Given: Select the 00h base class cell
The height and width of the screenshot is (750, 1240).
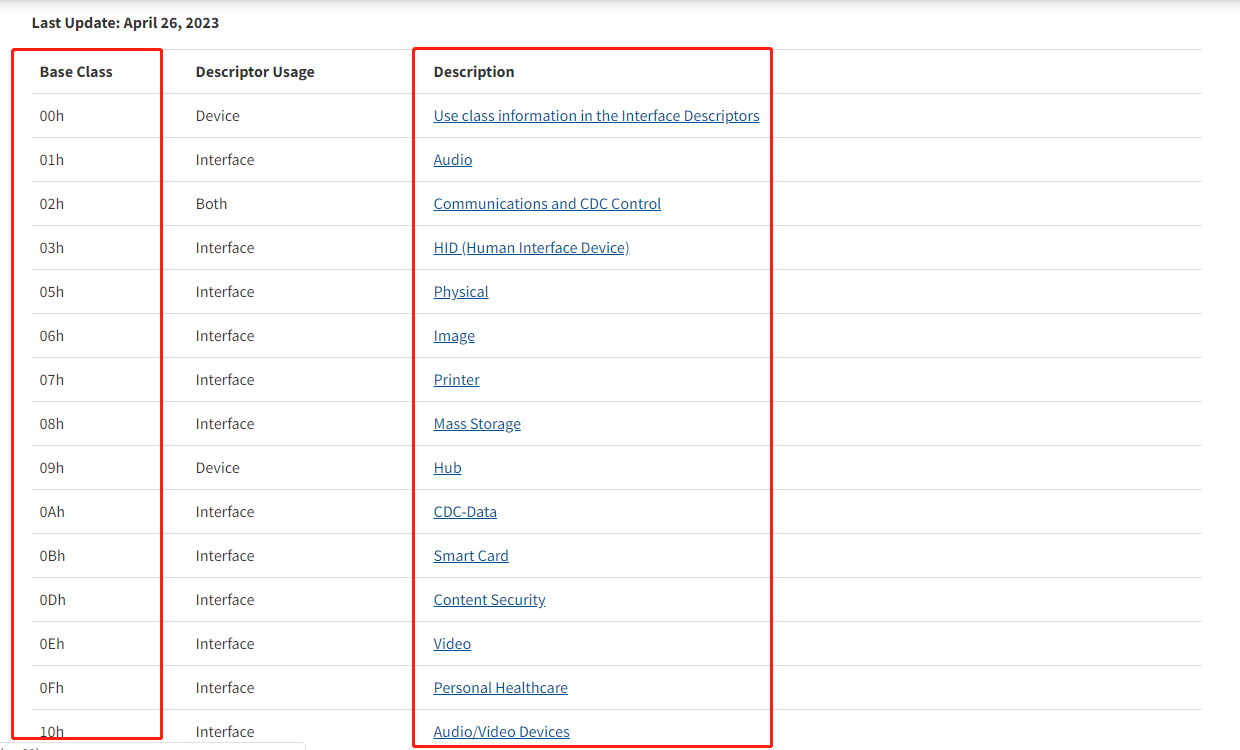Looking at the screenshot, I should click(x=52, y=116).
